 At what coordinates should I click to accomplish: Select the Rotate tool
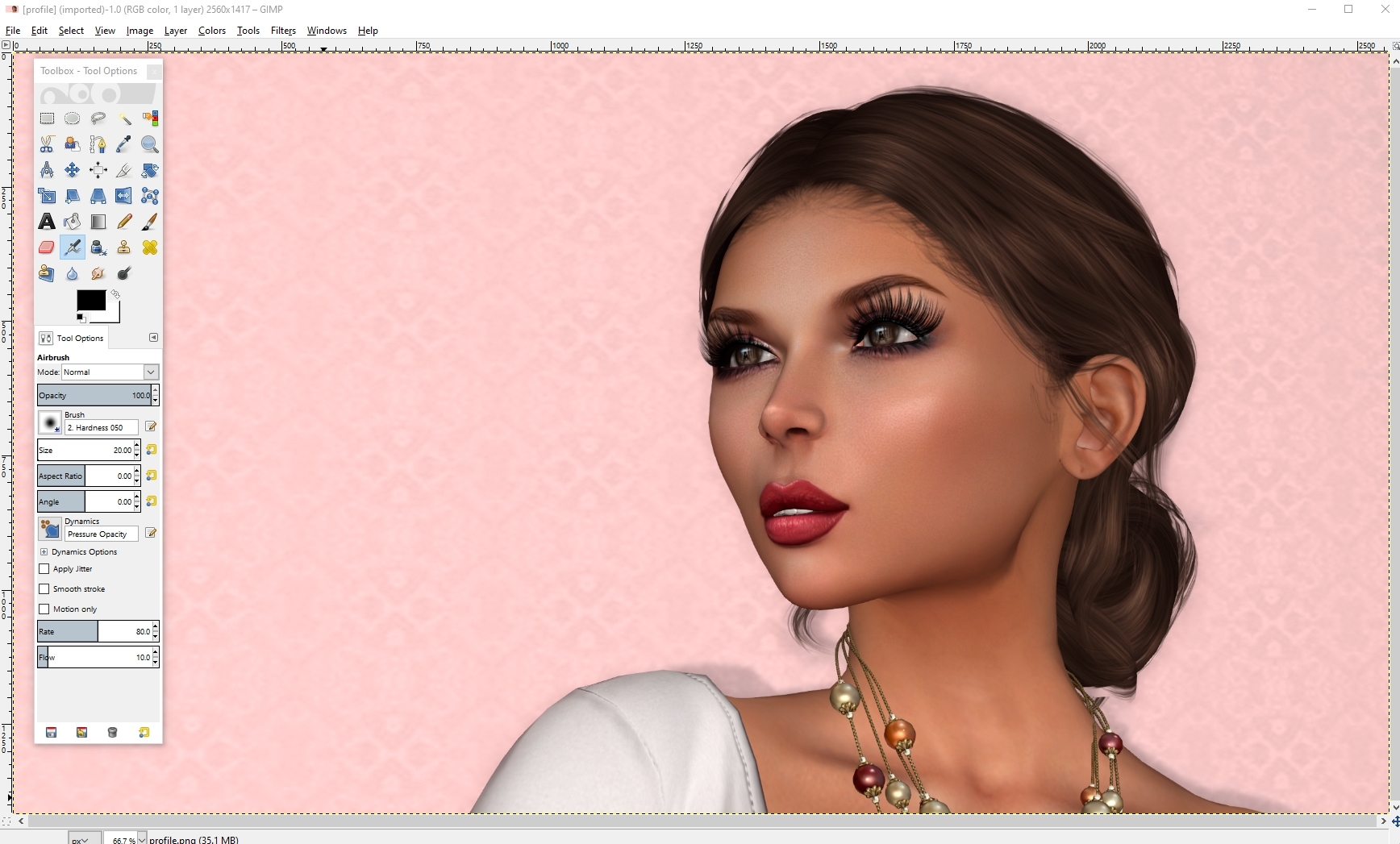[x=150, y=170]
